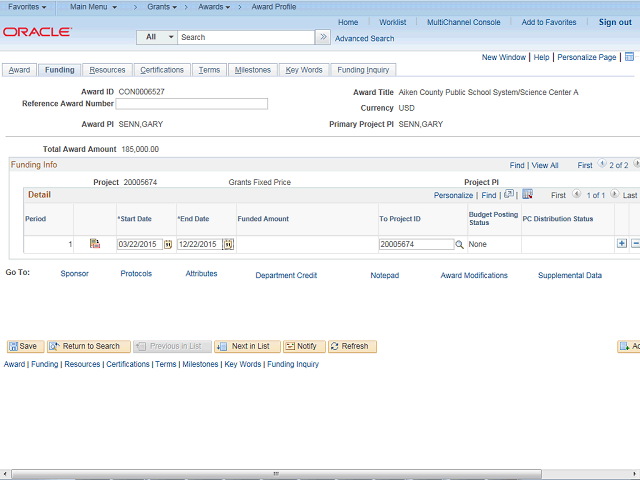Click Add to Favorites link
The width and height of the screenshot is (640, 480).
[549, 22]
